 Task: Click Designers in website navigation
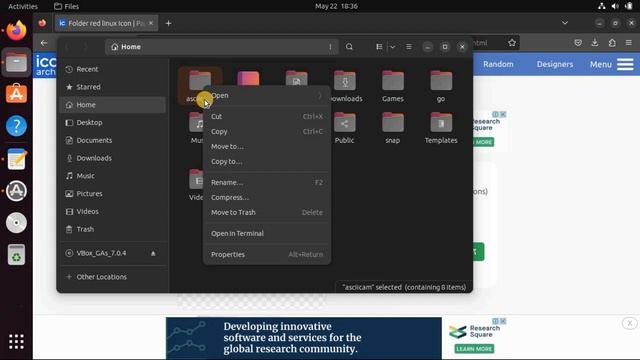pyautogui.click(x=555, y=64)
